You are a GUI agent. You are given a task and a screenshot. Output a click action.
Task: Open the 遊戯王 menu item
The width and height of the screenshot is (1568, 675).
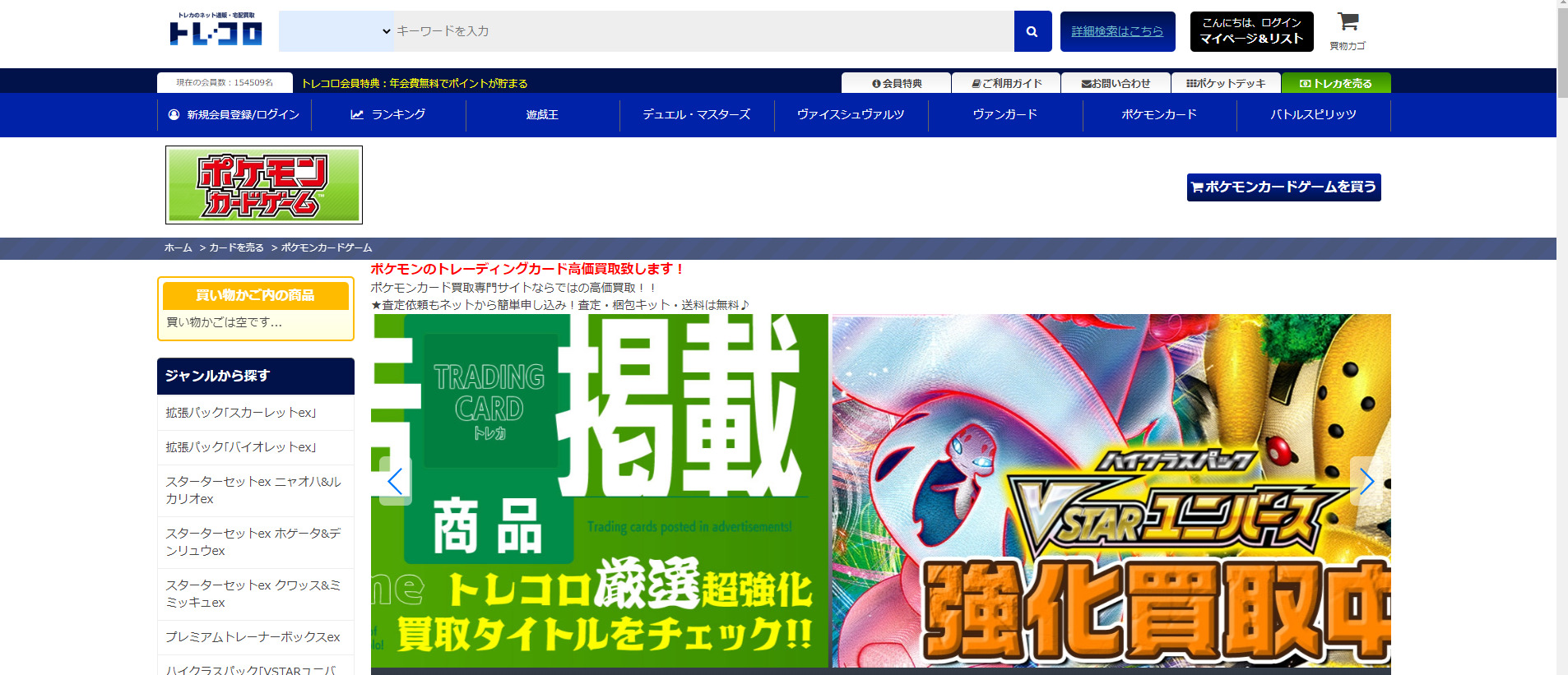[542, 115]
